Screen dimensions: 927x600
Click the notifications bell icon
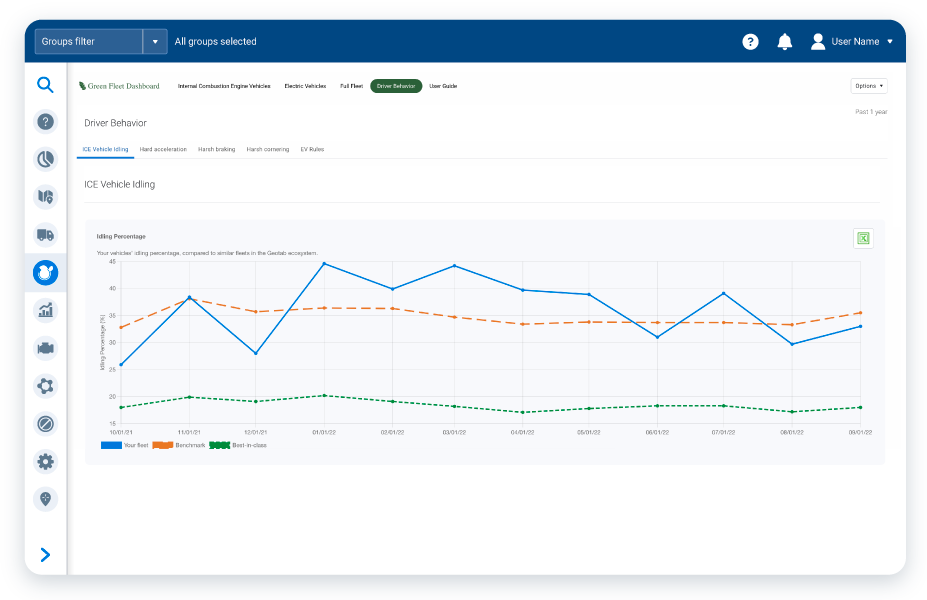click(784, 42)
